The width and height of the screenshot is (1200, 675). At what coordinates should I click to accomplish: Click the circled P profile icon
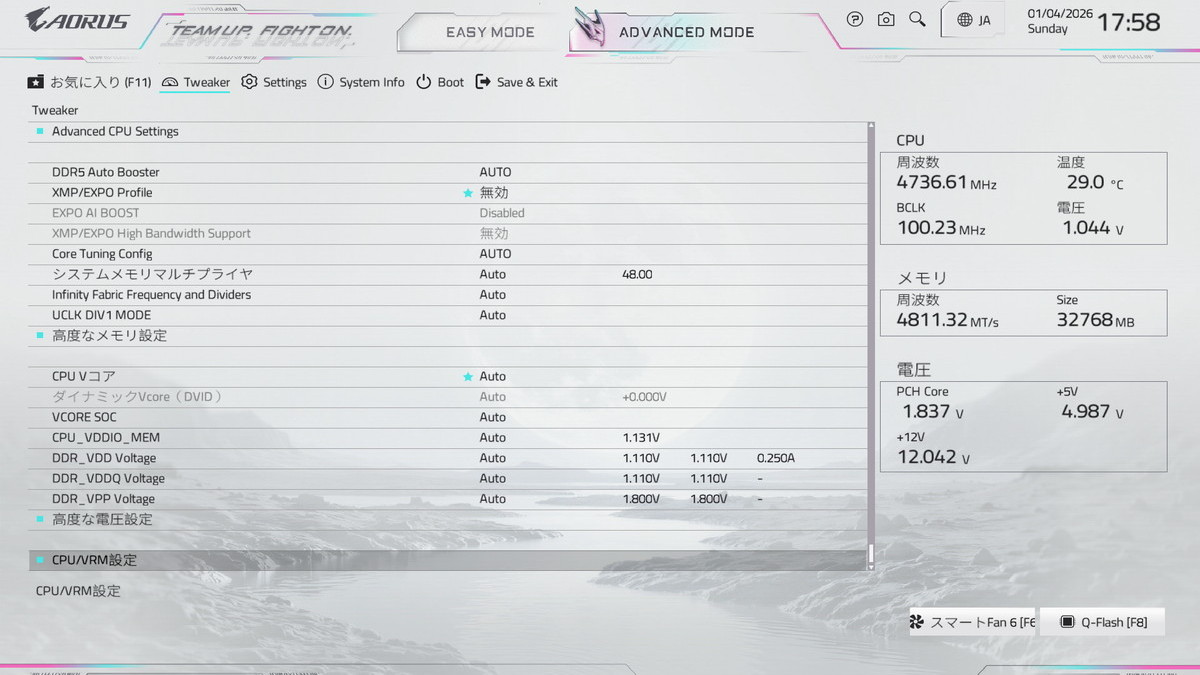point(855,19)
